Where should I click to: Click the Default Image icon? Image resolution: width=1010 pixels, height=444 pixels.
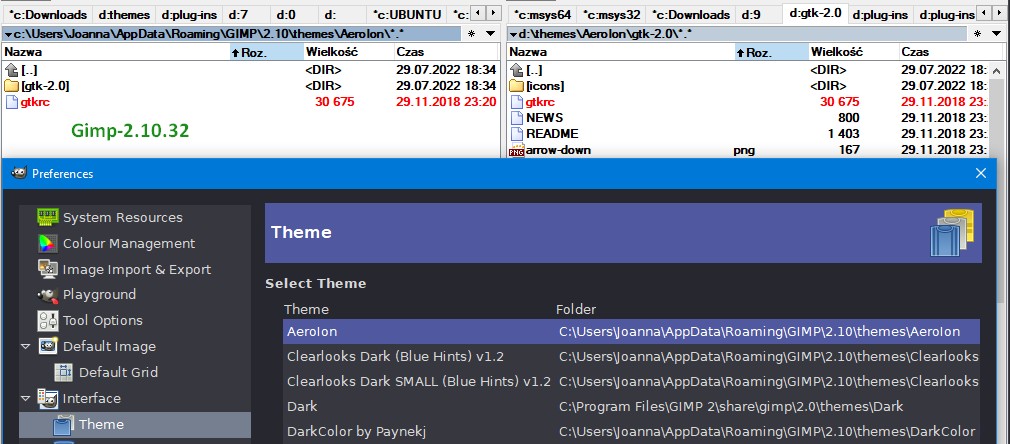coord(48,346)
